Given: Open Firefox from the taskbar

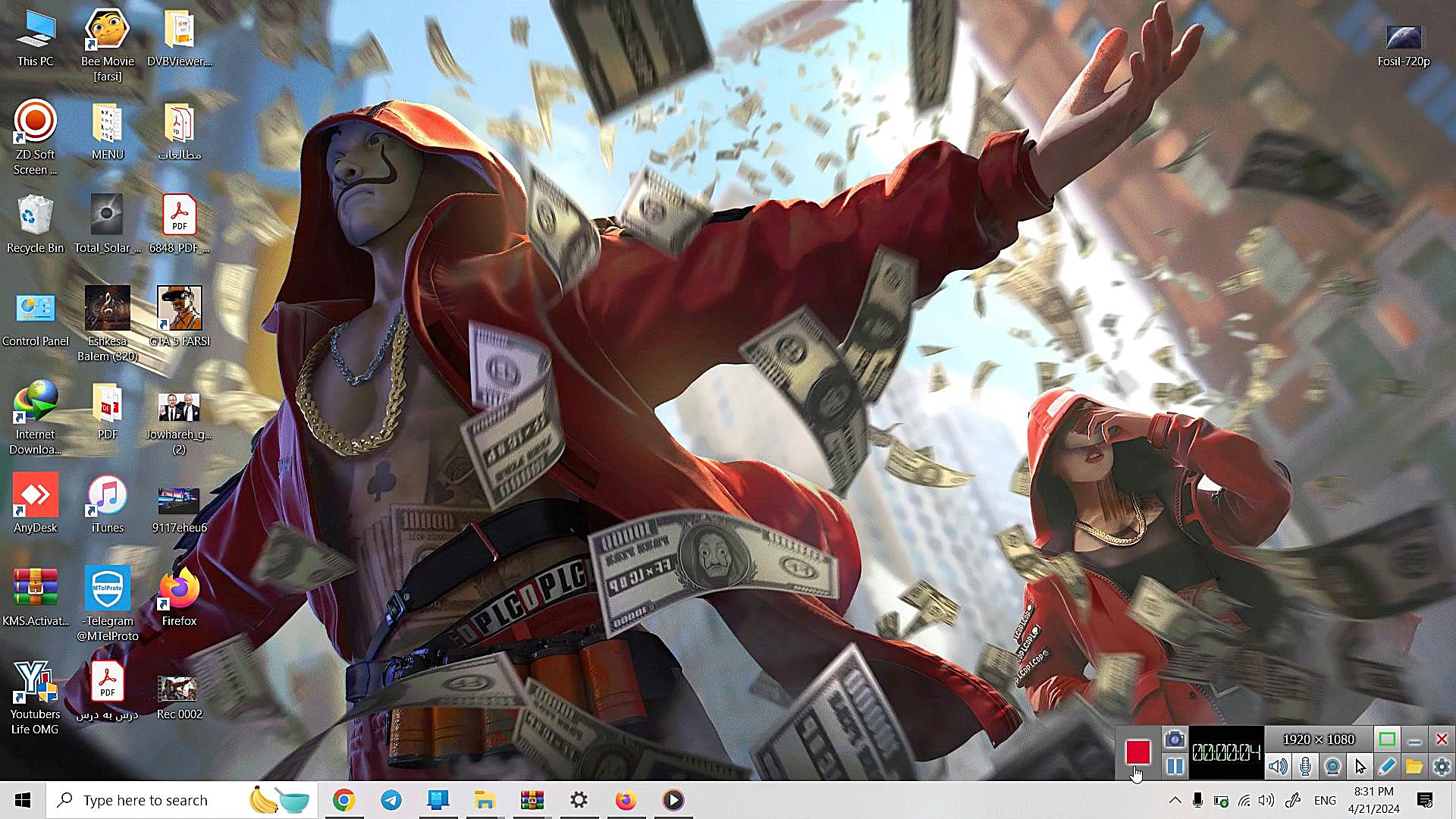Looking at the screenshot, I should coord(626,800).
